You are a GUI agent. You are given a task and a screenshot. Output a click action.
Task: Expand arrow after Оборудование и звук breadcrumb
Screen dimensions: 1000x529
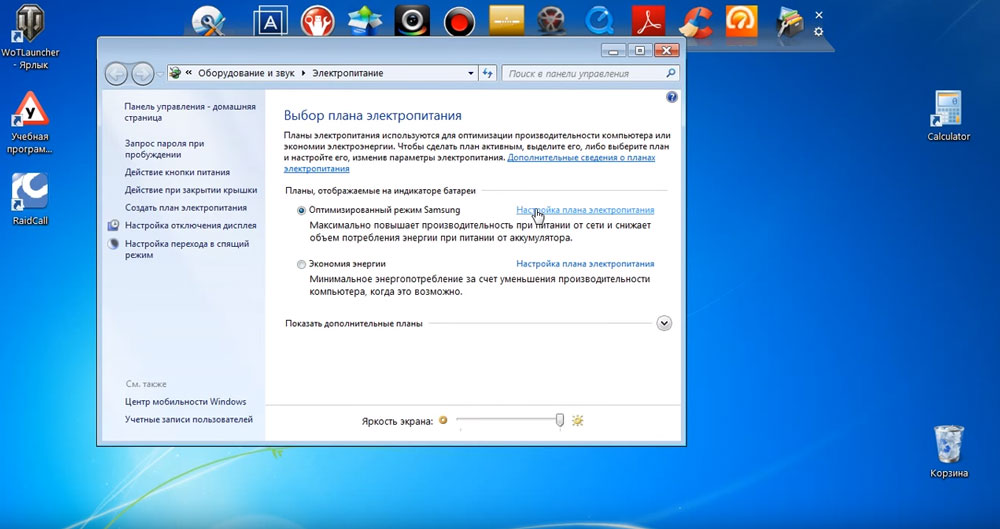304,73
